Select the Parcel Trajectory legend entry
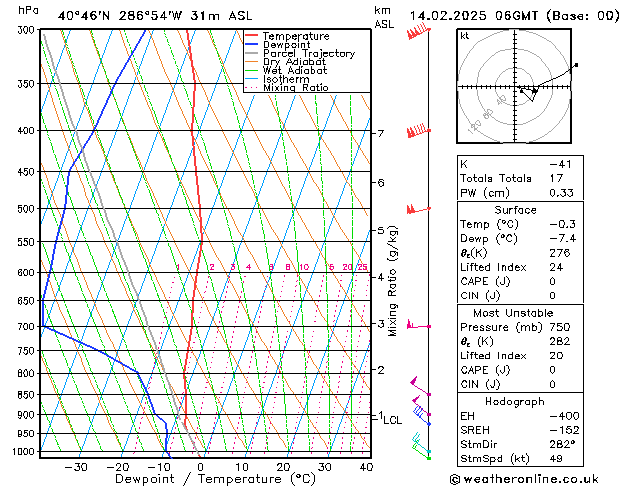Viewport: 629px width, 486px height. 308,54
